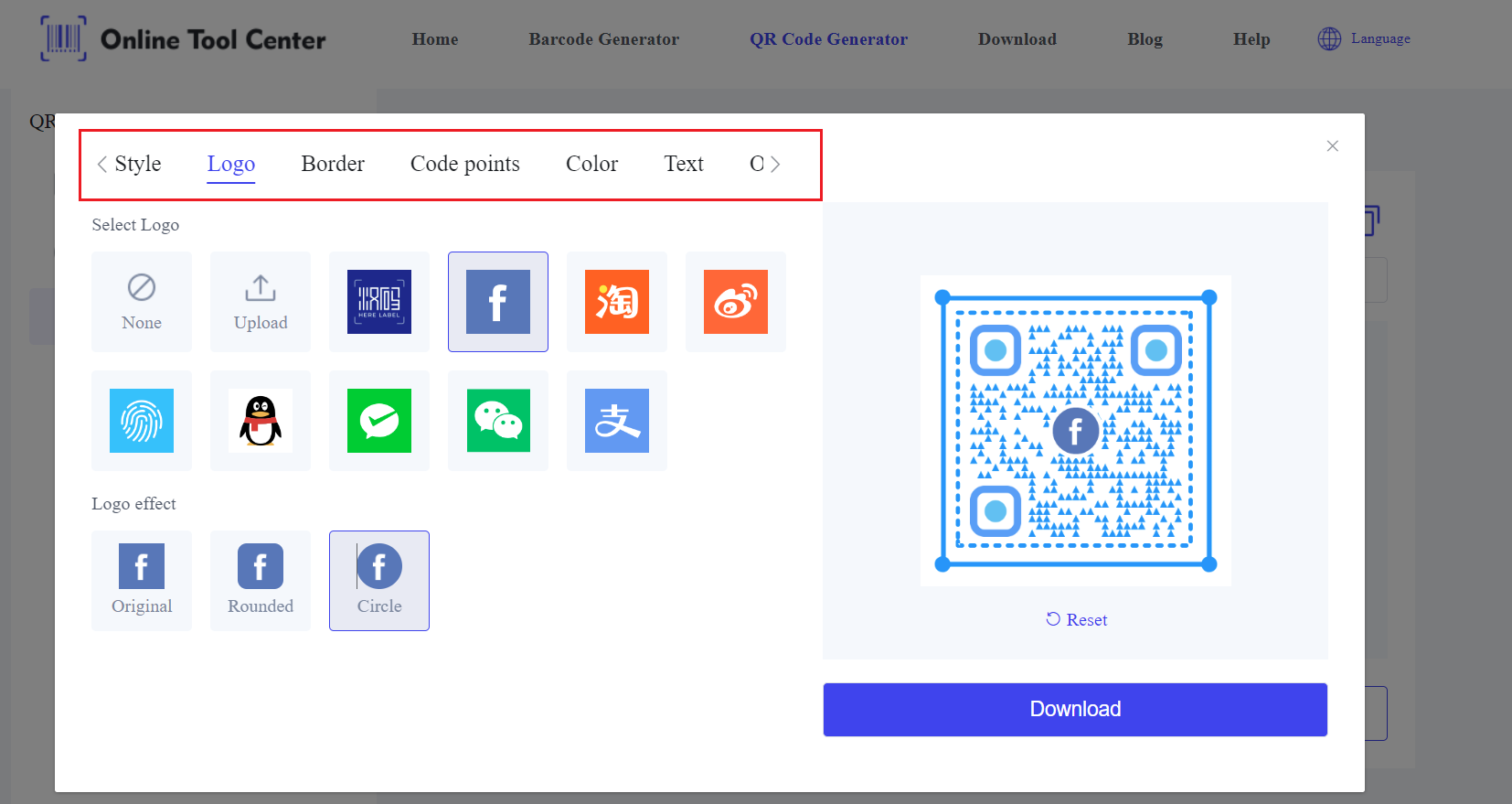Choose the WeChat logo tile
Image resolution: width=1512 pixels, height=804 pixels.
(x=498, y=421)
